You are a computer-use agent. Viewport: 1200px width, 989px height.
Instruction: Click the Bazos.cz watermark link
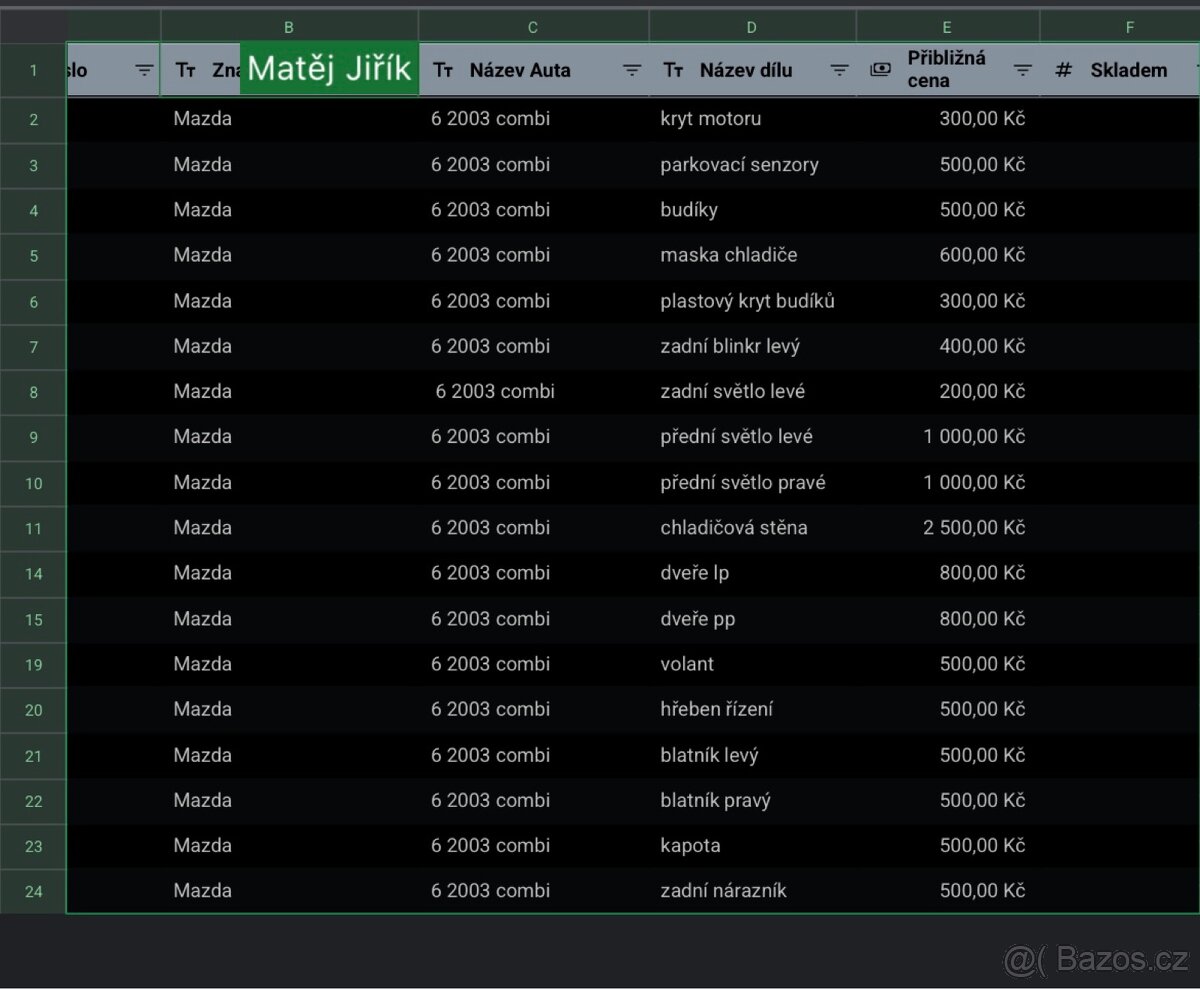[x=1097, y=960]
